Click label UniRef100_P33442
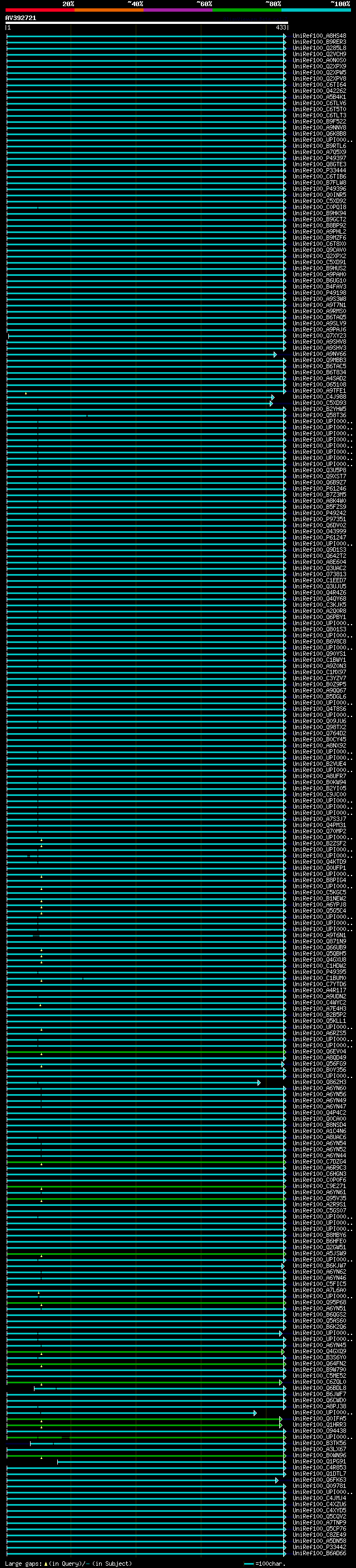 coord(319,1547)
